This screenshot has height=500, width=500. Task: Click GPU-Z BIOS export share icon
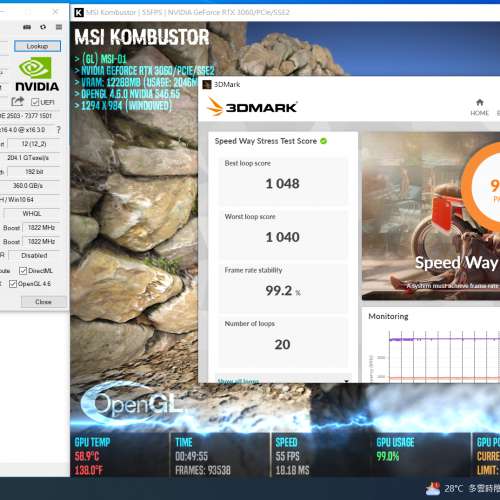(17, 101)
